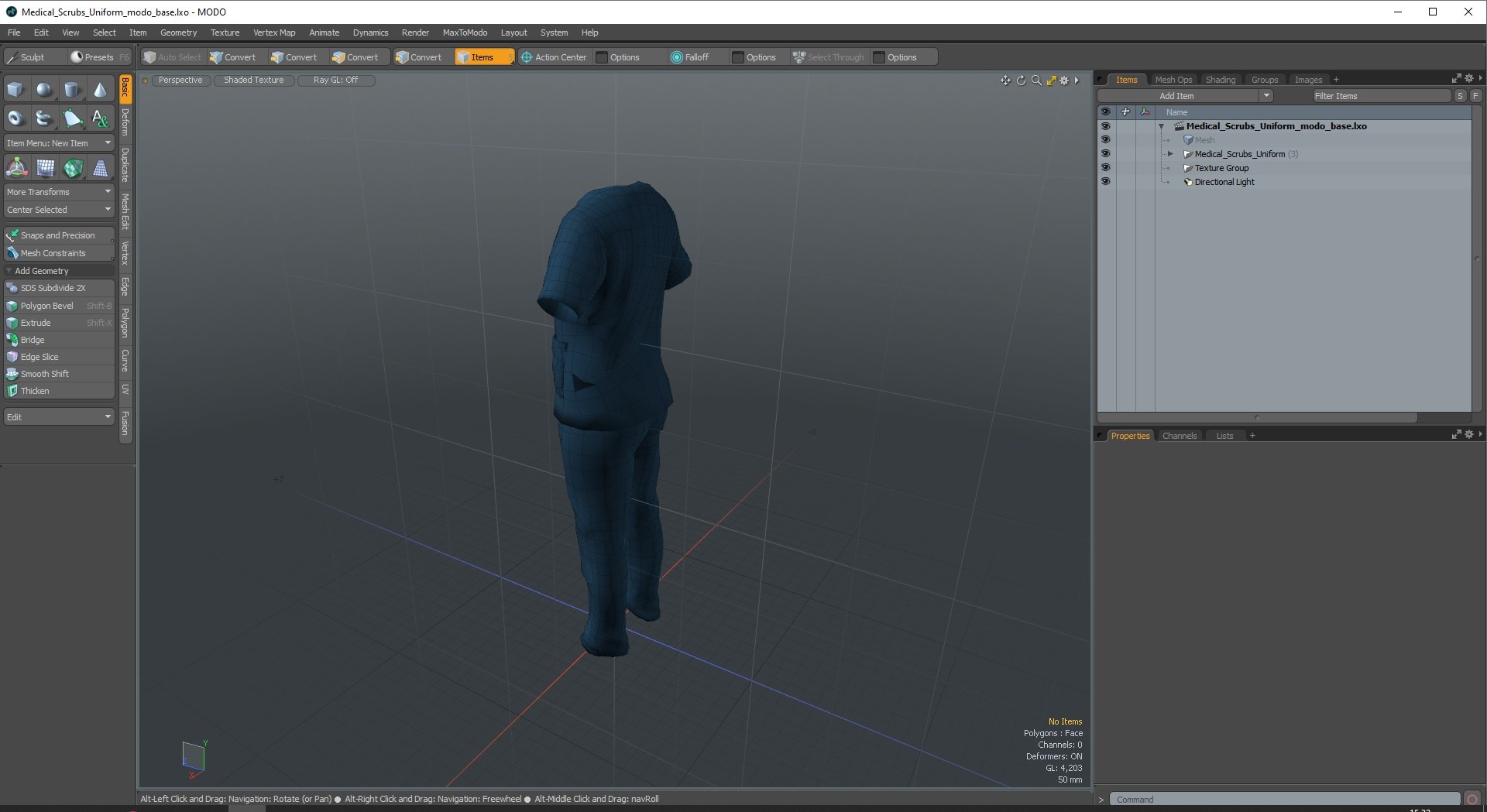Click the Falloff button

click(x=690, y=57)
